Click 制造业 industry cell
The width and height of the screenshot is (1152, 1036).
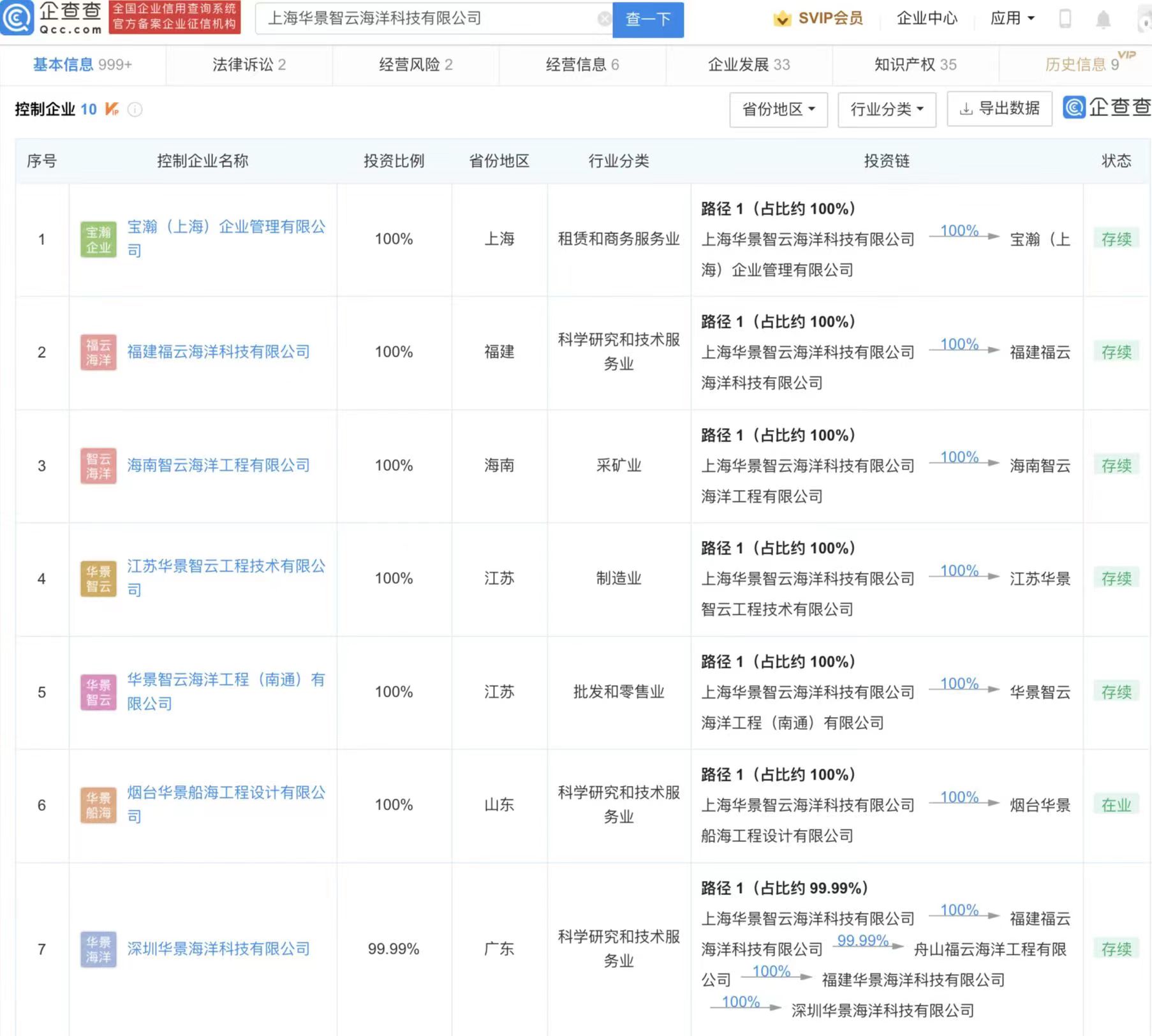click(x=619, y=579)
